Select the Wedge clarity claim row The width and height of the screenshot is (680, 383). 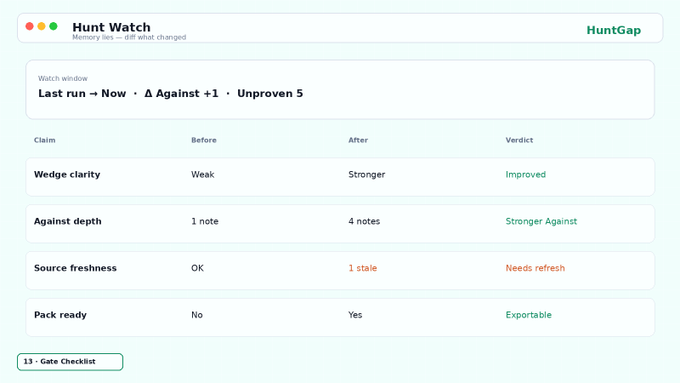click(340, 177)
